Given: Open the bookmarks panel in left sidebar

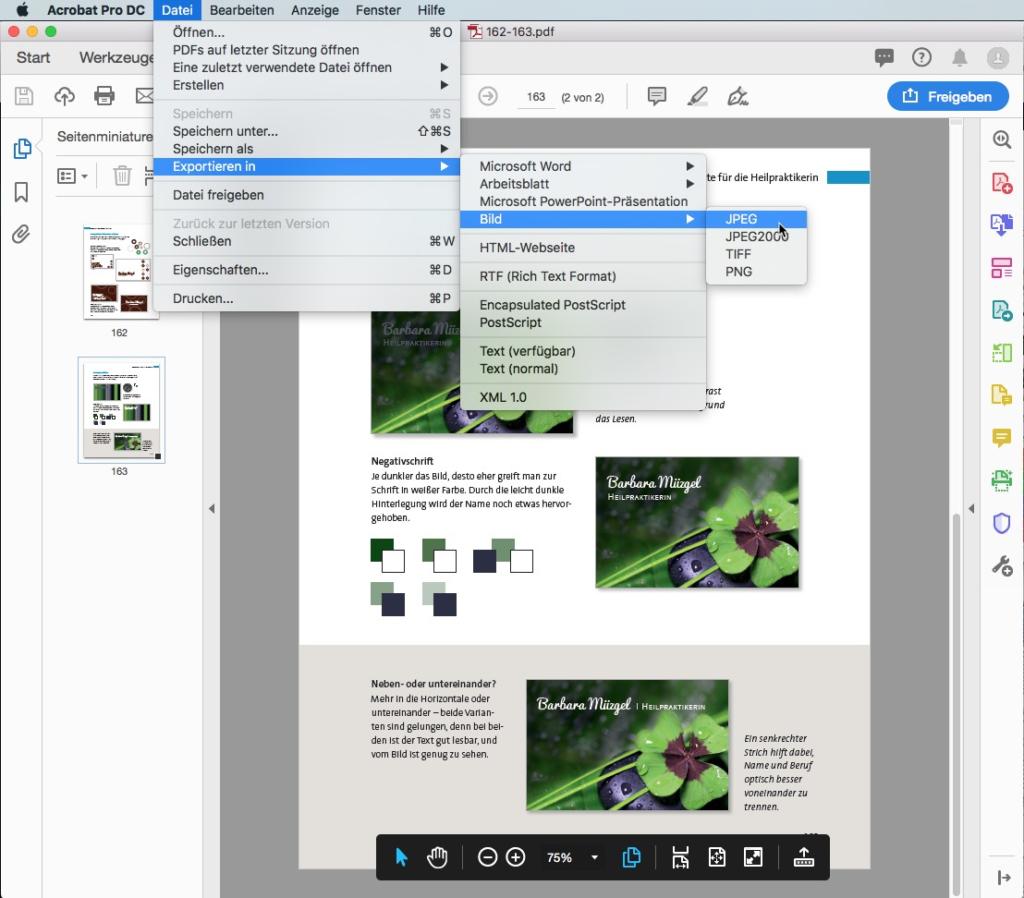Looking at the screenshot, I should [21, 192].
